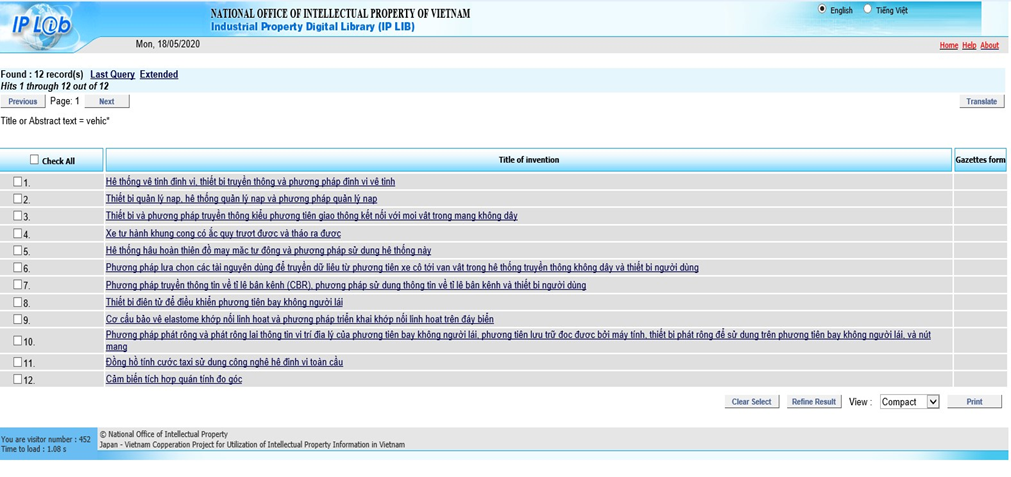Click the 'Time to load : 1.08 s' text

click(34, 449)
